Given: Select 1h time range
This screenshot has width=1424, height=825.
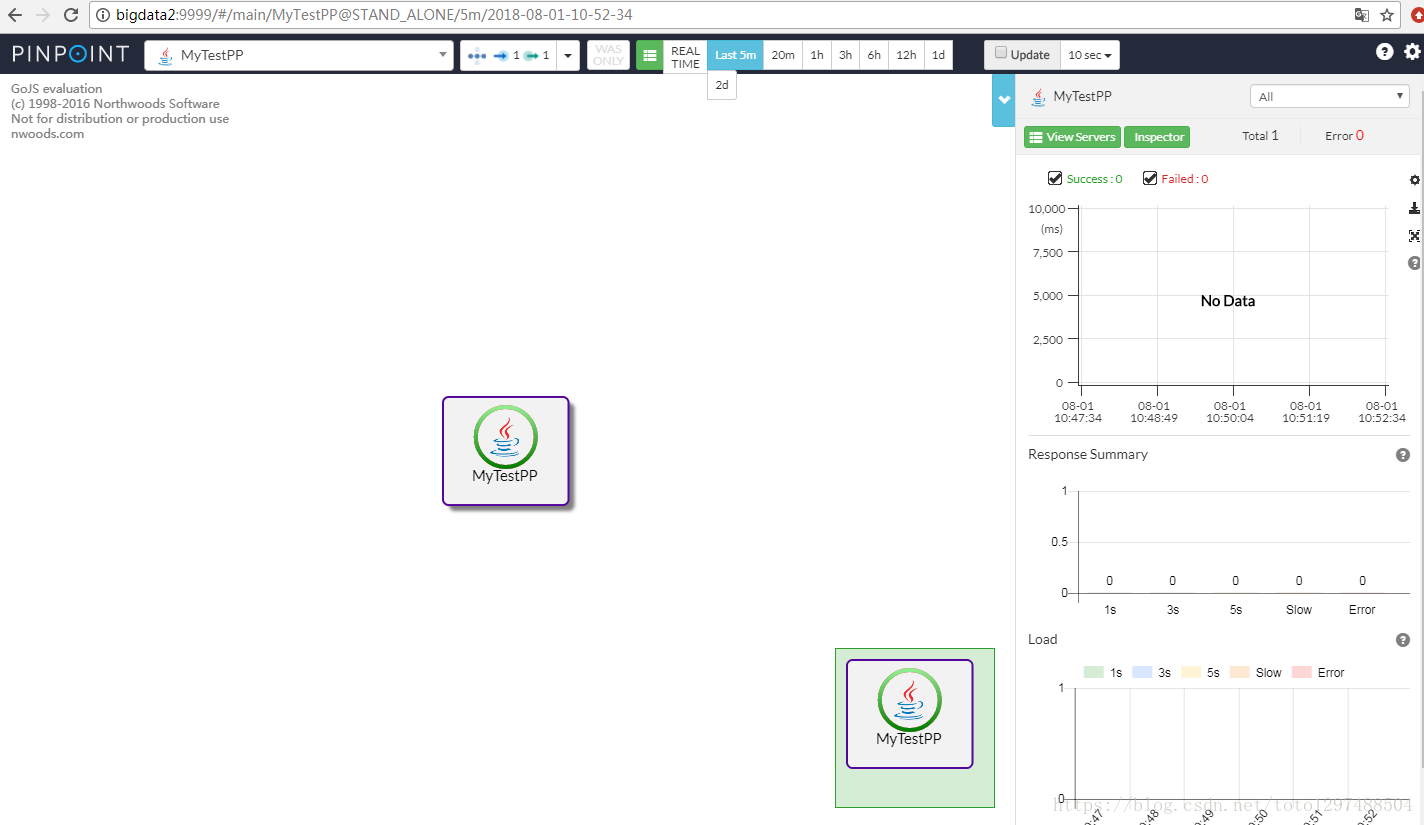Looking at the screenshot, I should pos(817,55).
